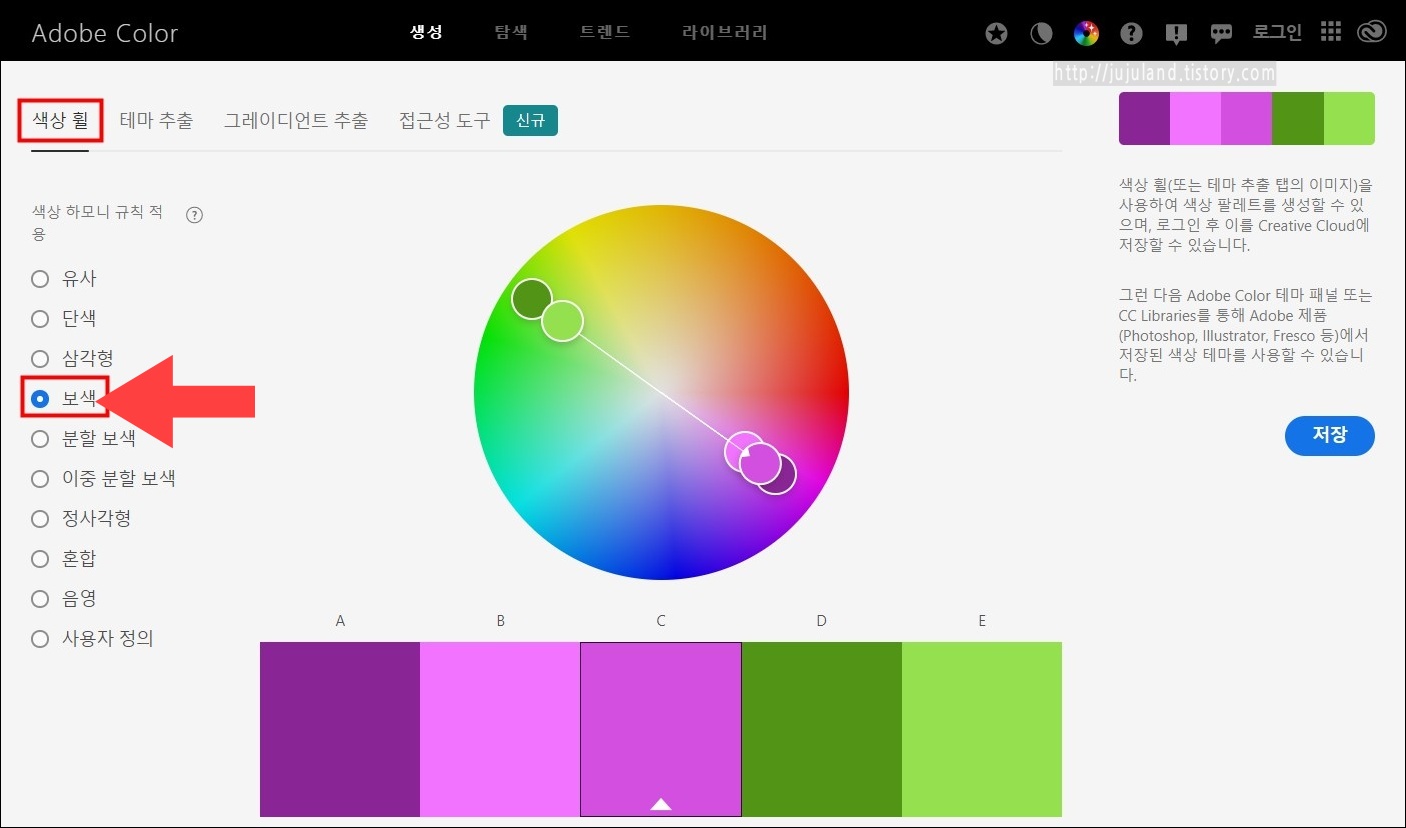Click the swatch label A
Screen dimensions: 1406x828
[x=340, y=621]
